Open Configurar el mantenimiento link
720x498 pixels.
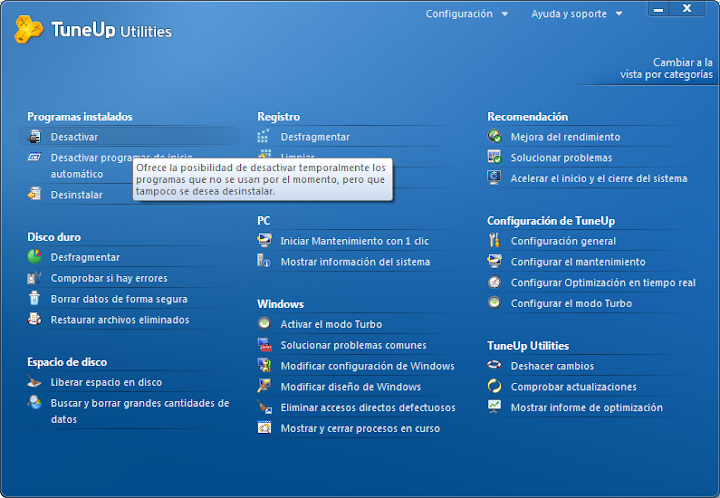pyautogui.click(x=578, y=262)
